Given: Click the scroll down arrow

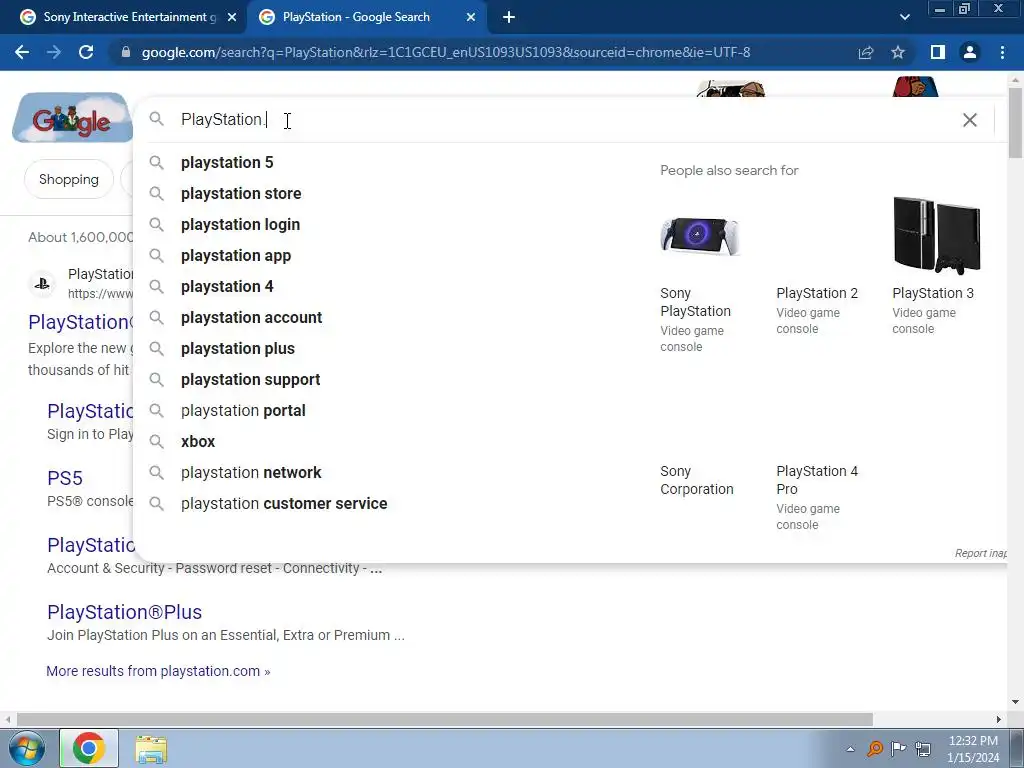Looking at the screenshot, I should (1015, 702).
